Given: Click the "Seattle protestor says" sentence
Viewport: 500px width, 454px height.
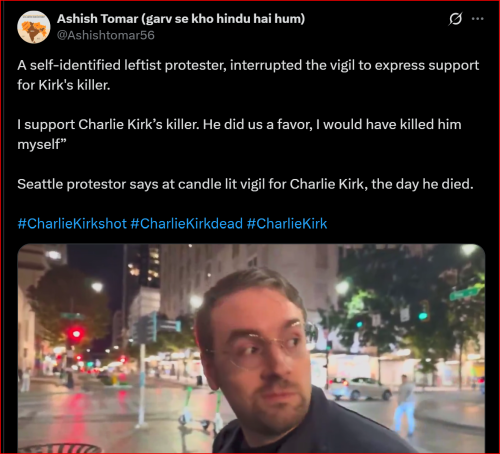Looking at the screenshot, I should (245, 184).
